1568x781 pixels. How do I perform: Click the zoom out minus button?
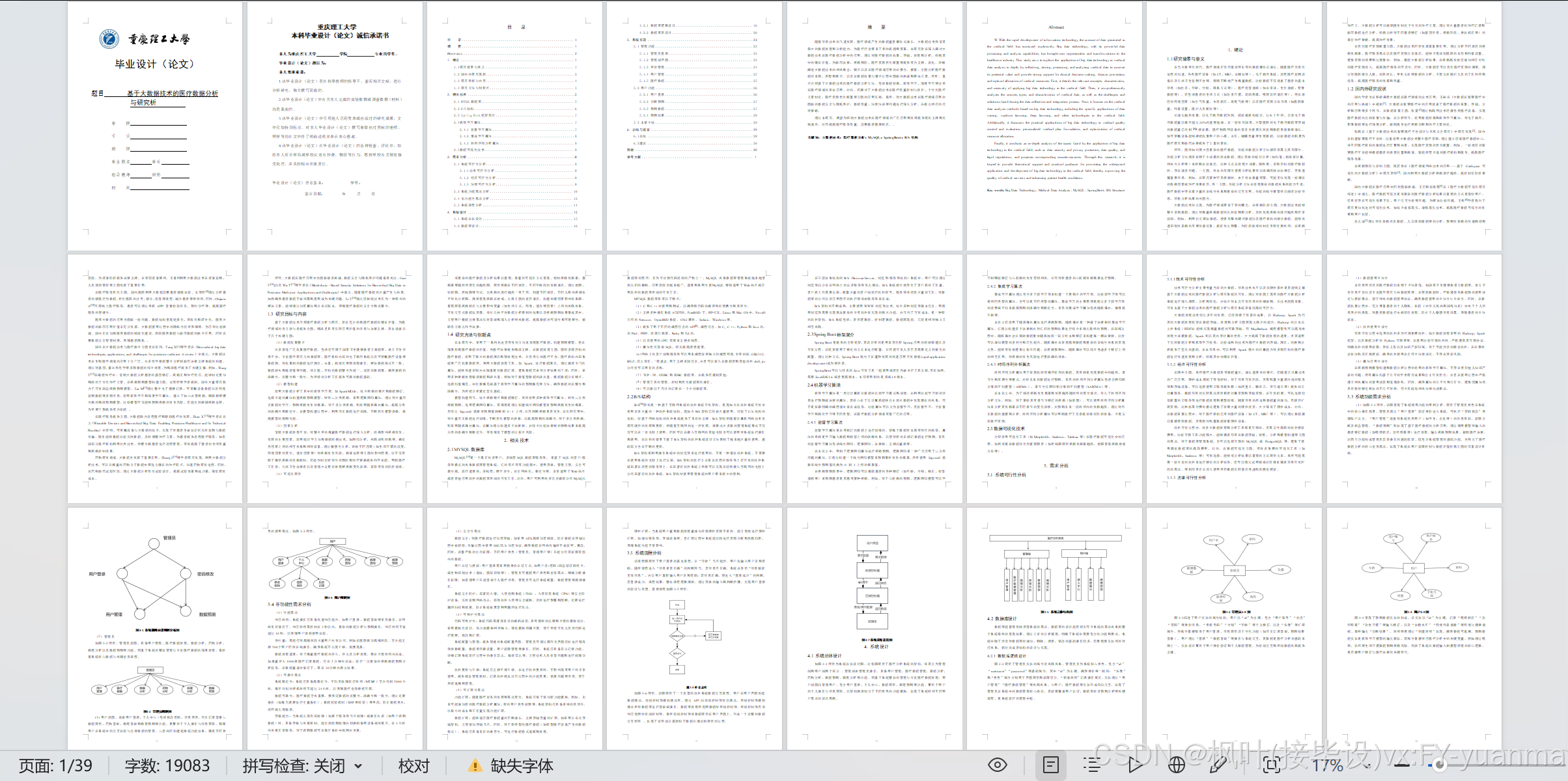click(1402, 765)
